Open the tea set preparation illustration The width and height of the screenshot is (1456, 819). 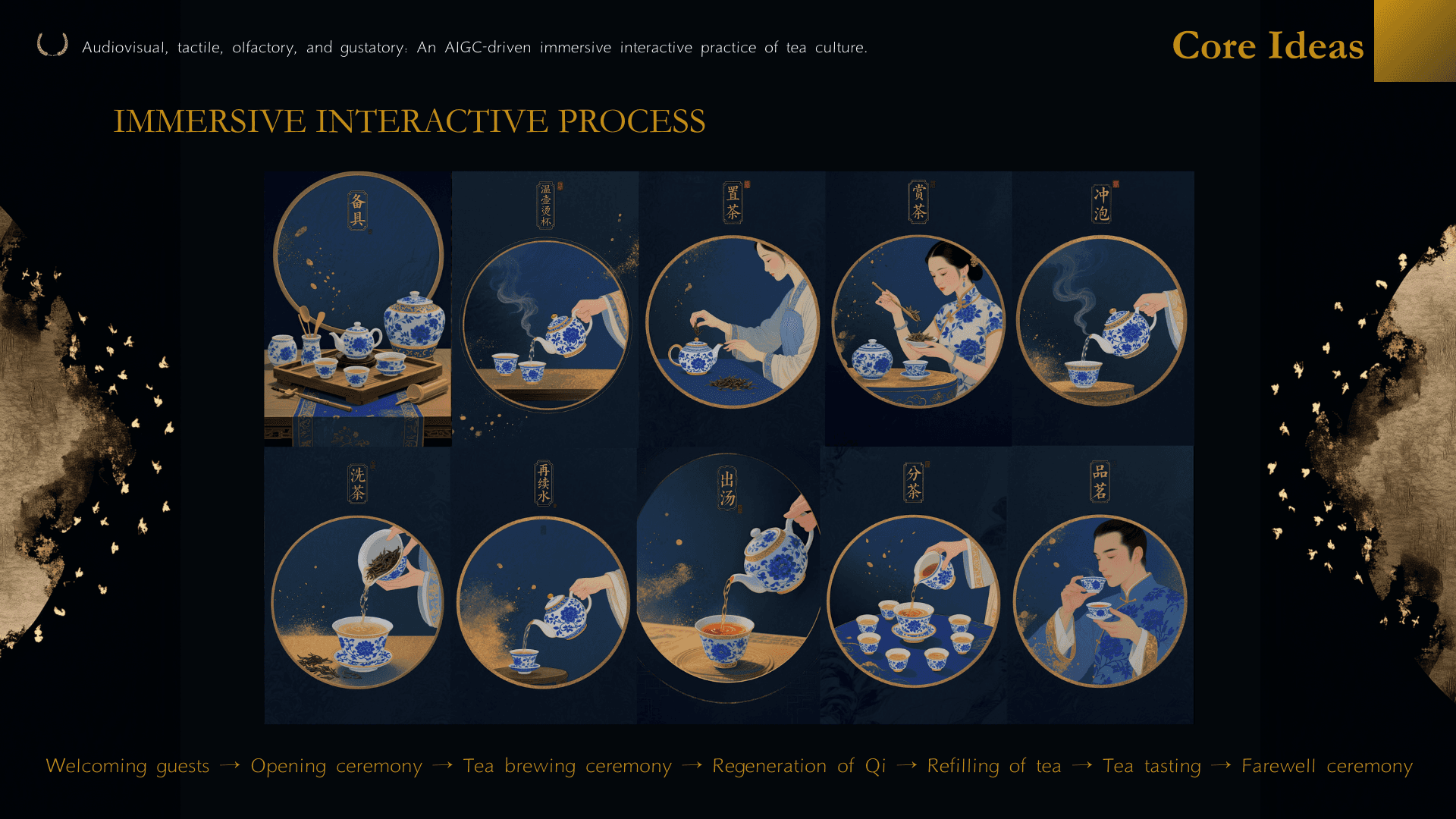click(x=357, y=309)
